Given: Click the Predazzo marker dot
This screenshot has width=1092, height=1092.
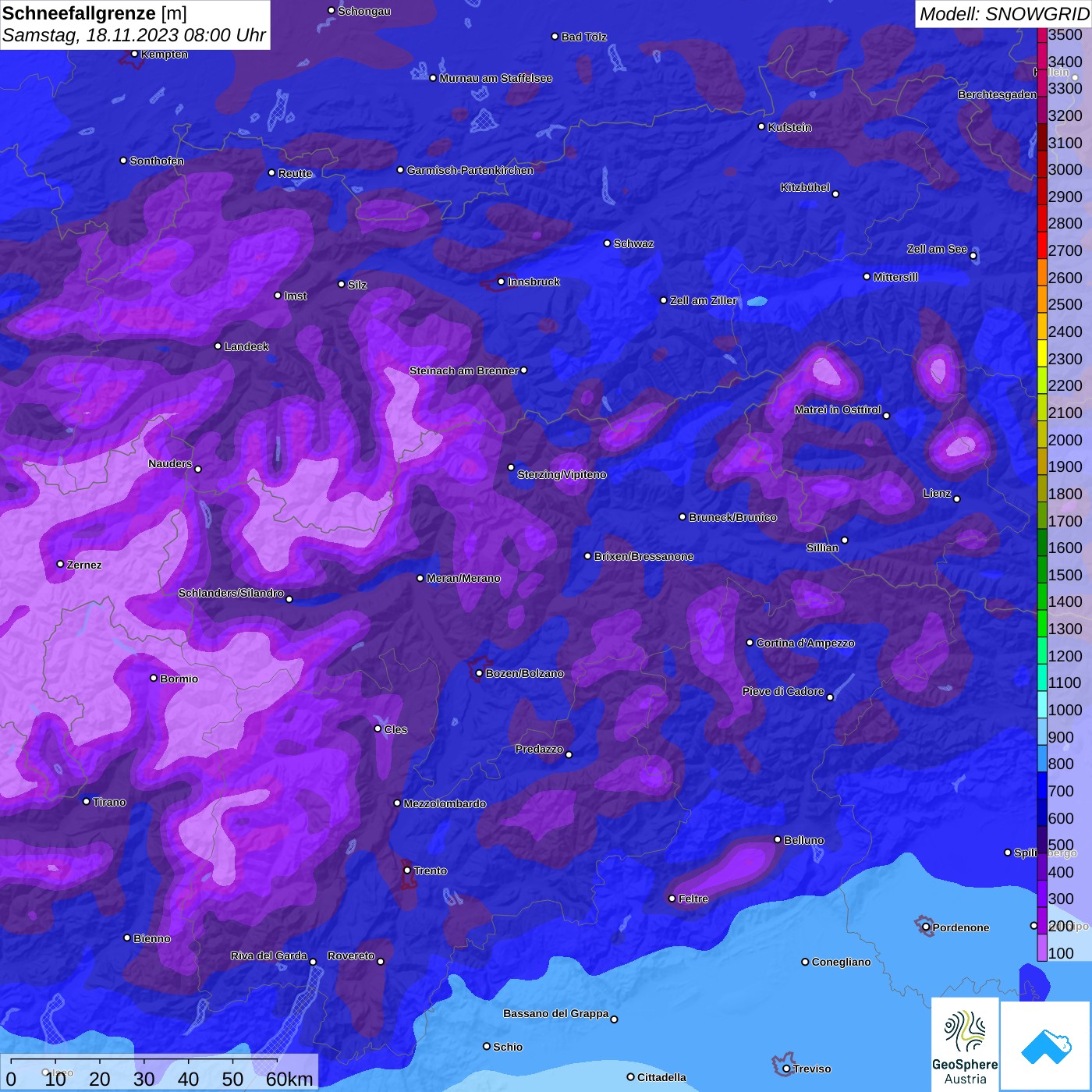Looking at the screenshot, I should pos(569,754).
